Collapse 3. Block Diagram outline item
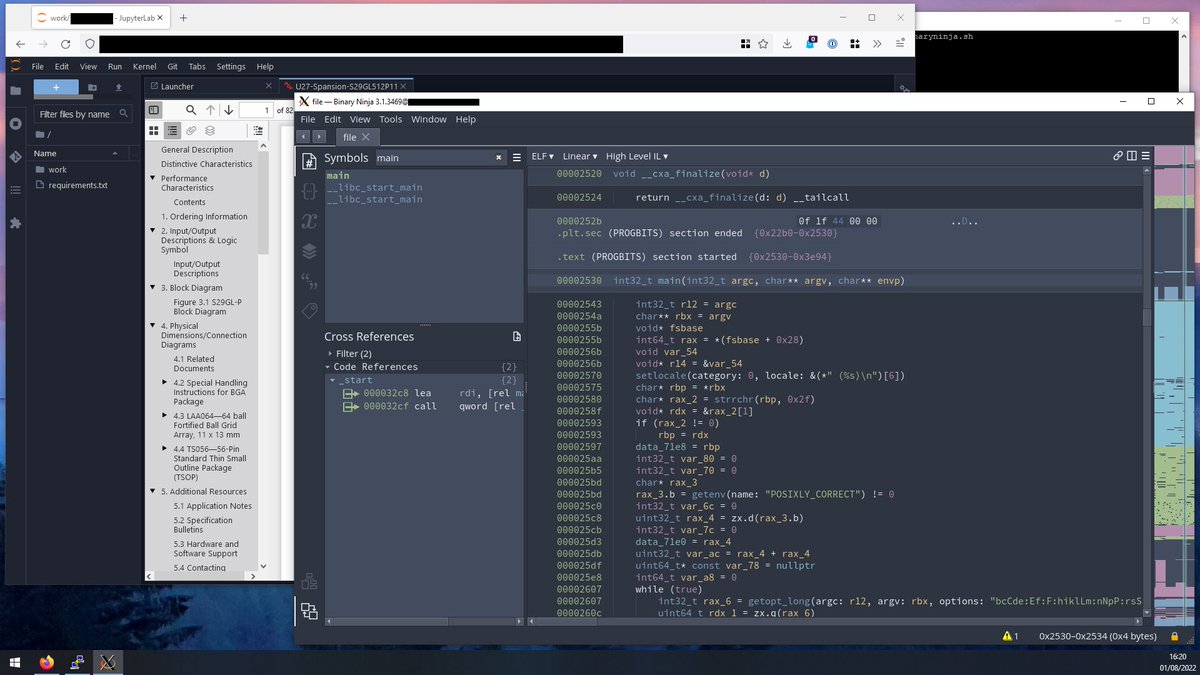Image resolution: width=1200 pixels, height=675 pixels. click(x=152, y=288)
